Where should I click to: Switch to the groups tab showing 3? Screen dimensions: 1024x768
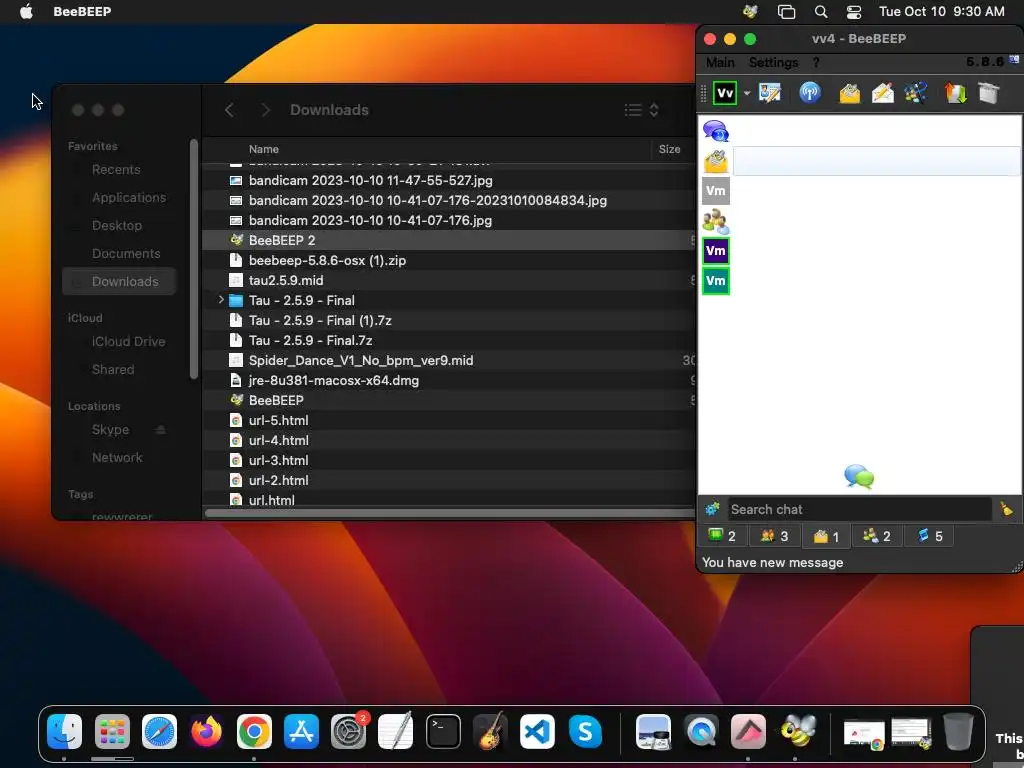[775, 536]
